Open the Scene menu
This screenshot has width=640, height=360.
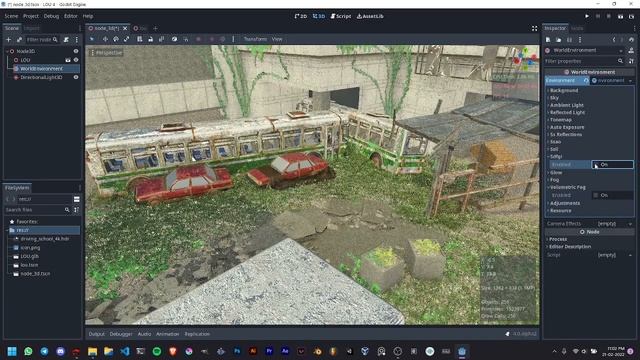tap(11, 16)
